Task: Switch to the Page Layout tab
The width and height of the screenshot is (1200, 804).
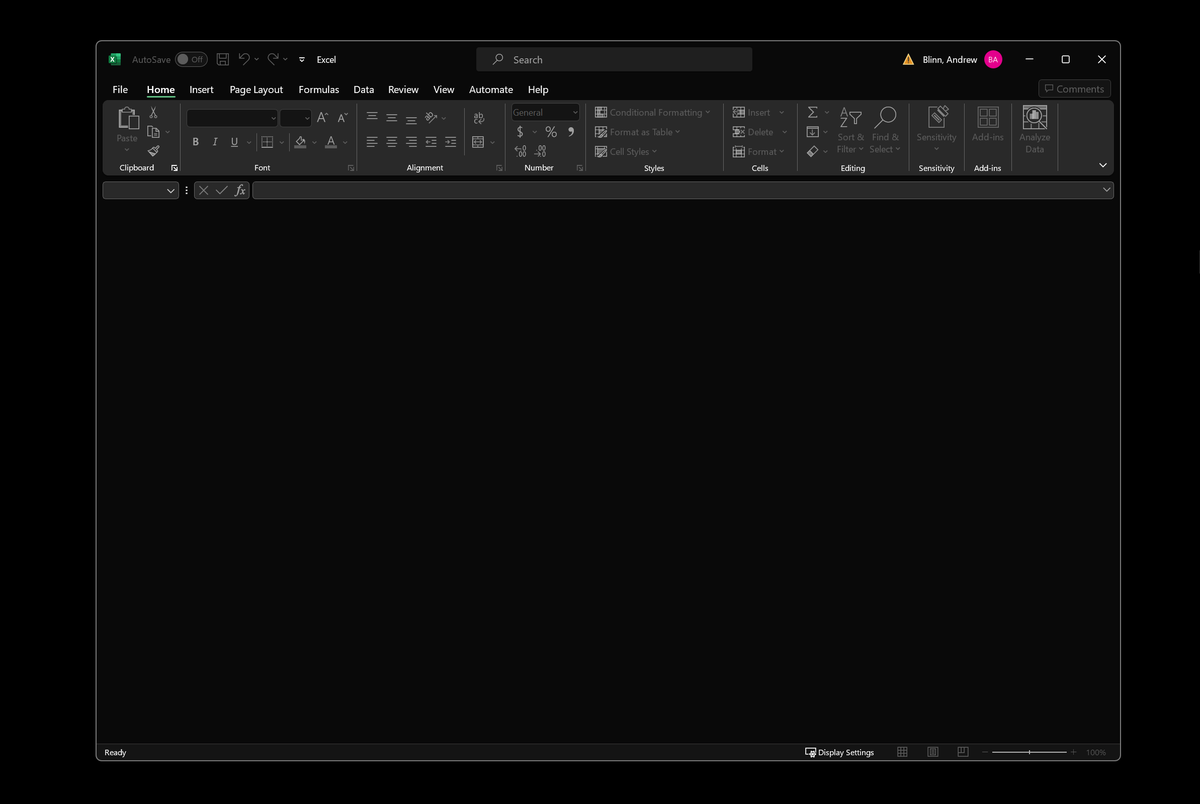Action: [x=256, y=89]
